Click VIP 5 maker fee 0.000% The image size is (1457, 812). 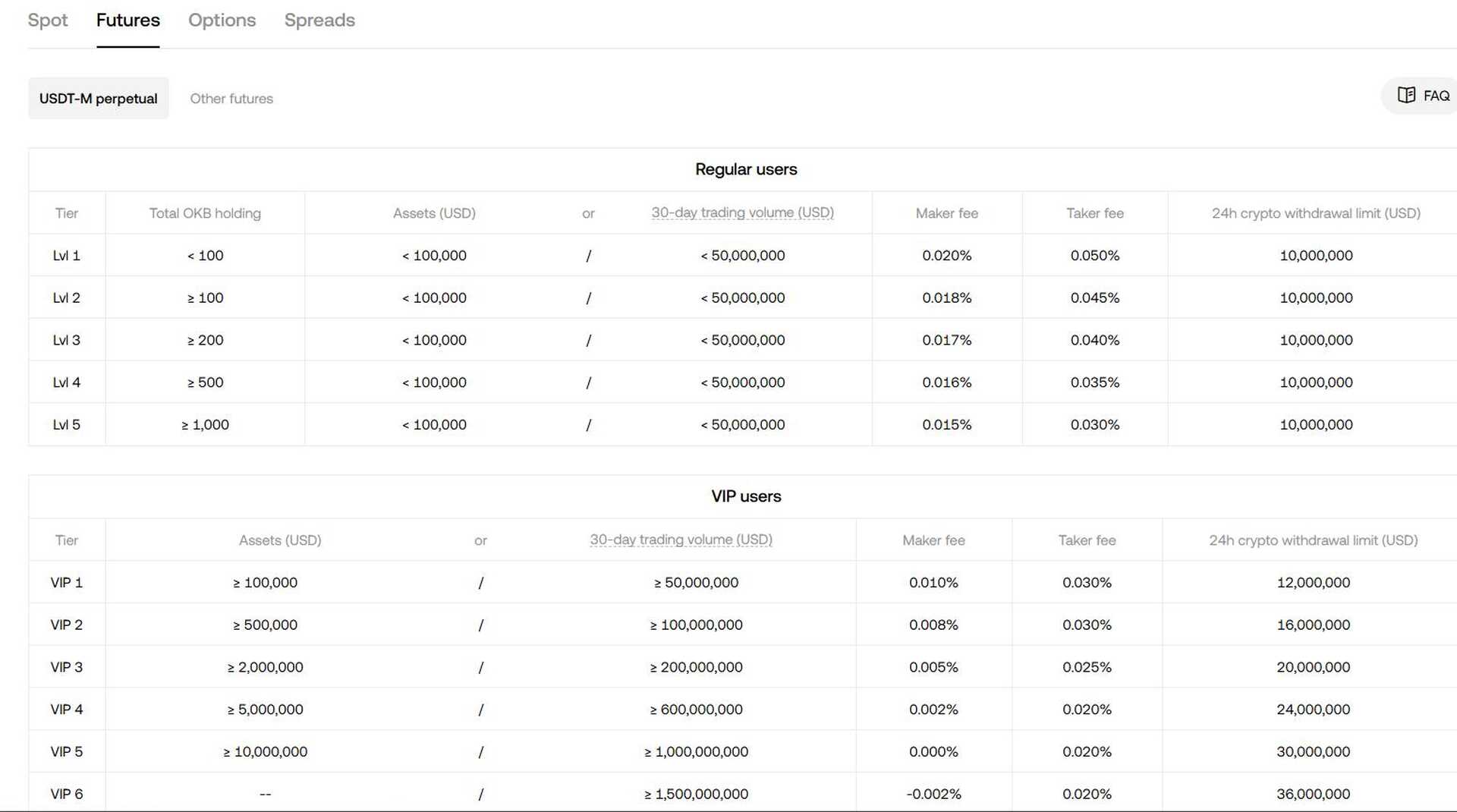click(x=933, y=752)
